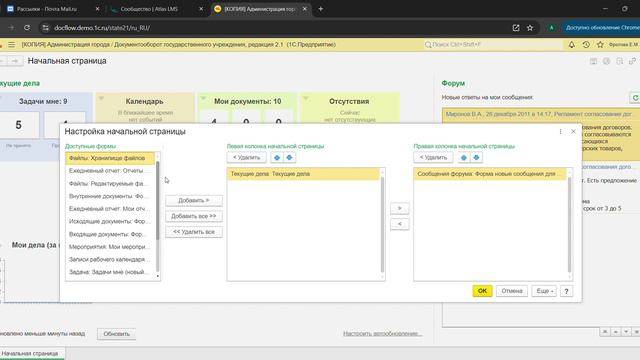The width and height of the screenshot is (640, 360).
Task: Select the Внутренние документы list item
Action: point(110,196)
